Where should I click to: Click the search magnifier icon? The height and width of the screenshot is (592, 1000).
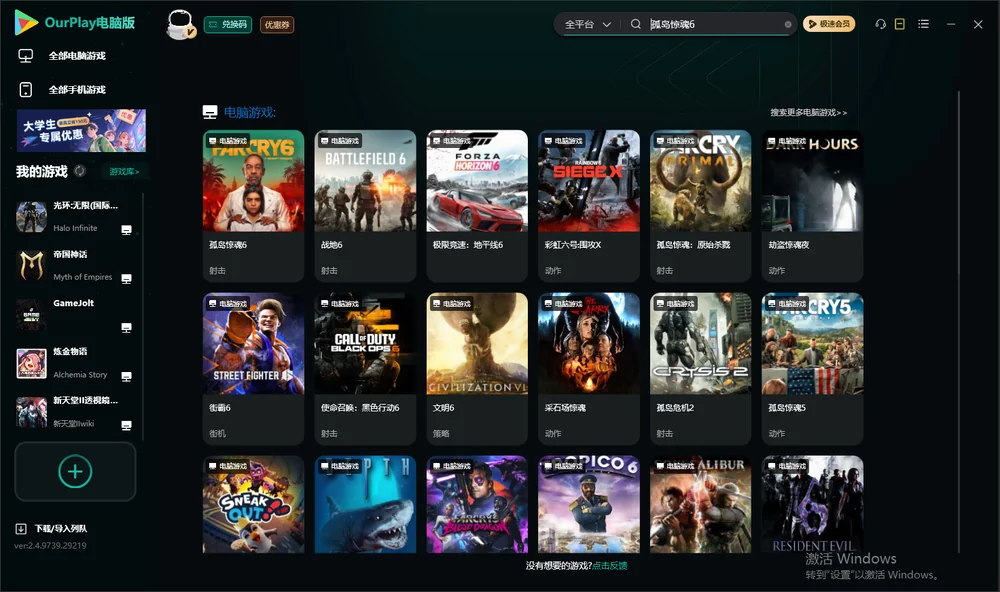(x=636, y=24)
